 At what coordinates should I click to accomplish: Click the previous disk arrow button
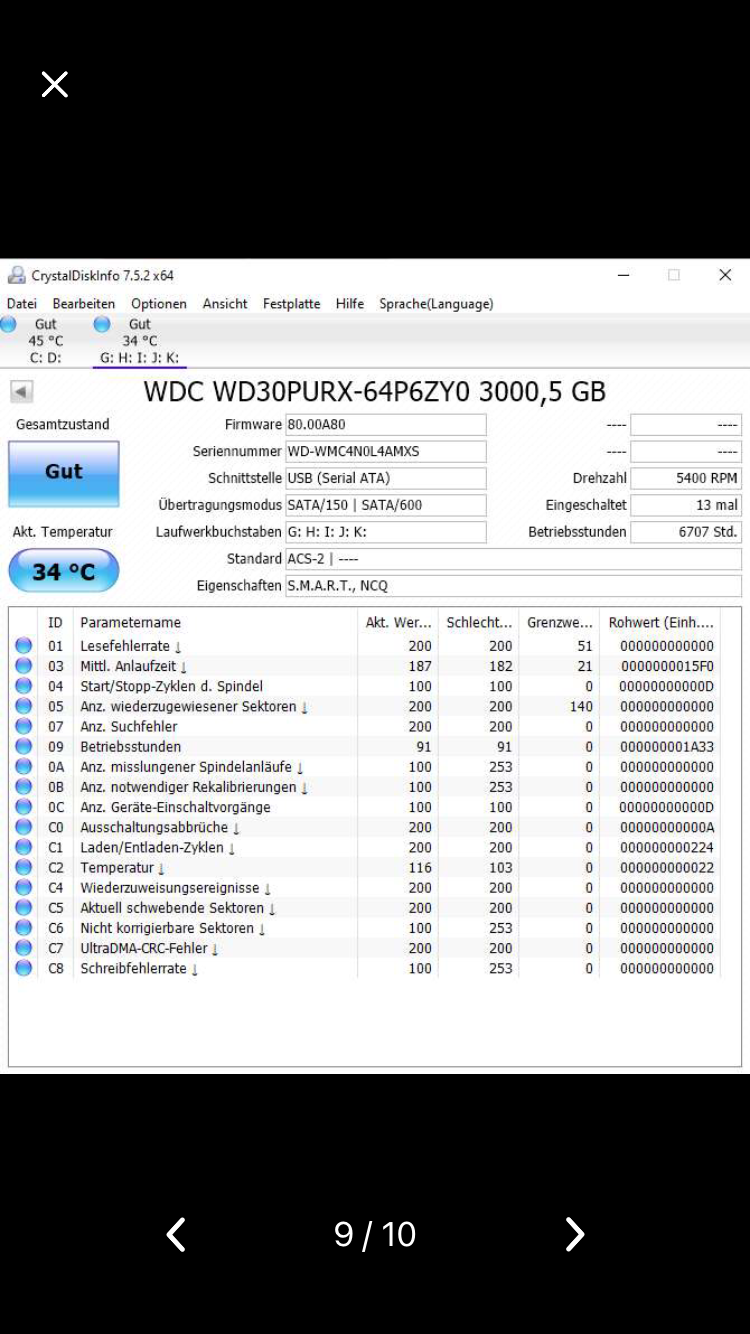(22, 392)
